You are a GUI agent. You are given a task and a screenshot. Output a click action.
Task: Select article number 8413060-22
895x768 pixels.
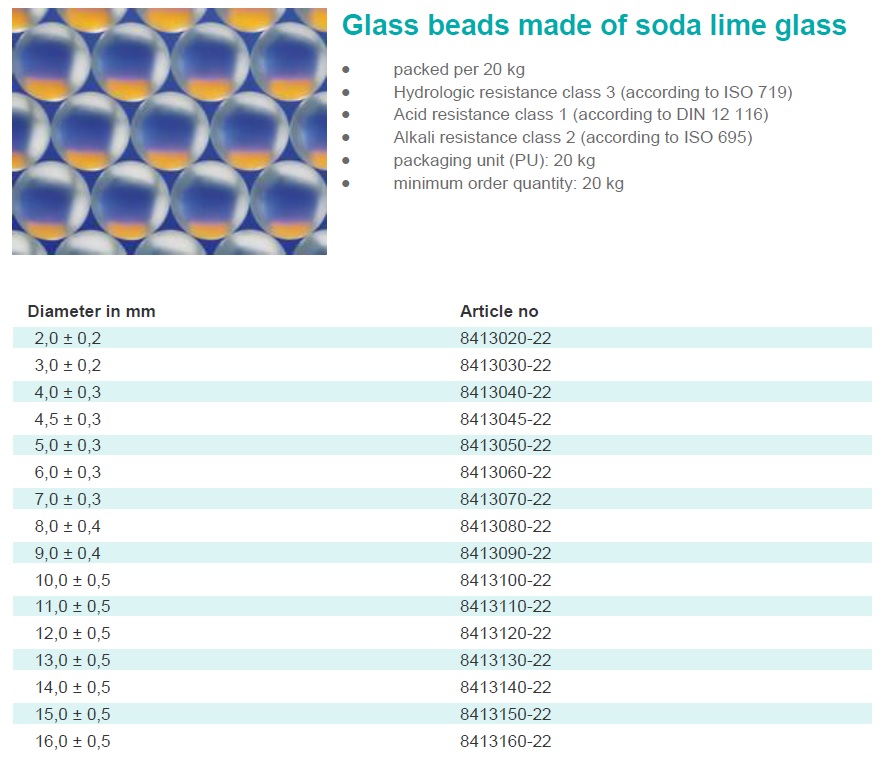coord(506,472)
